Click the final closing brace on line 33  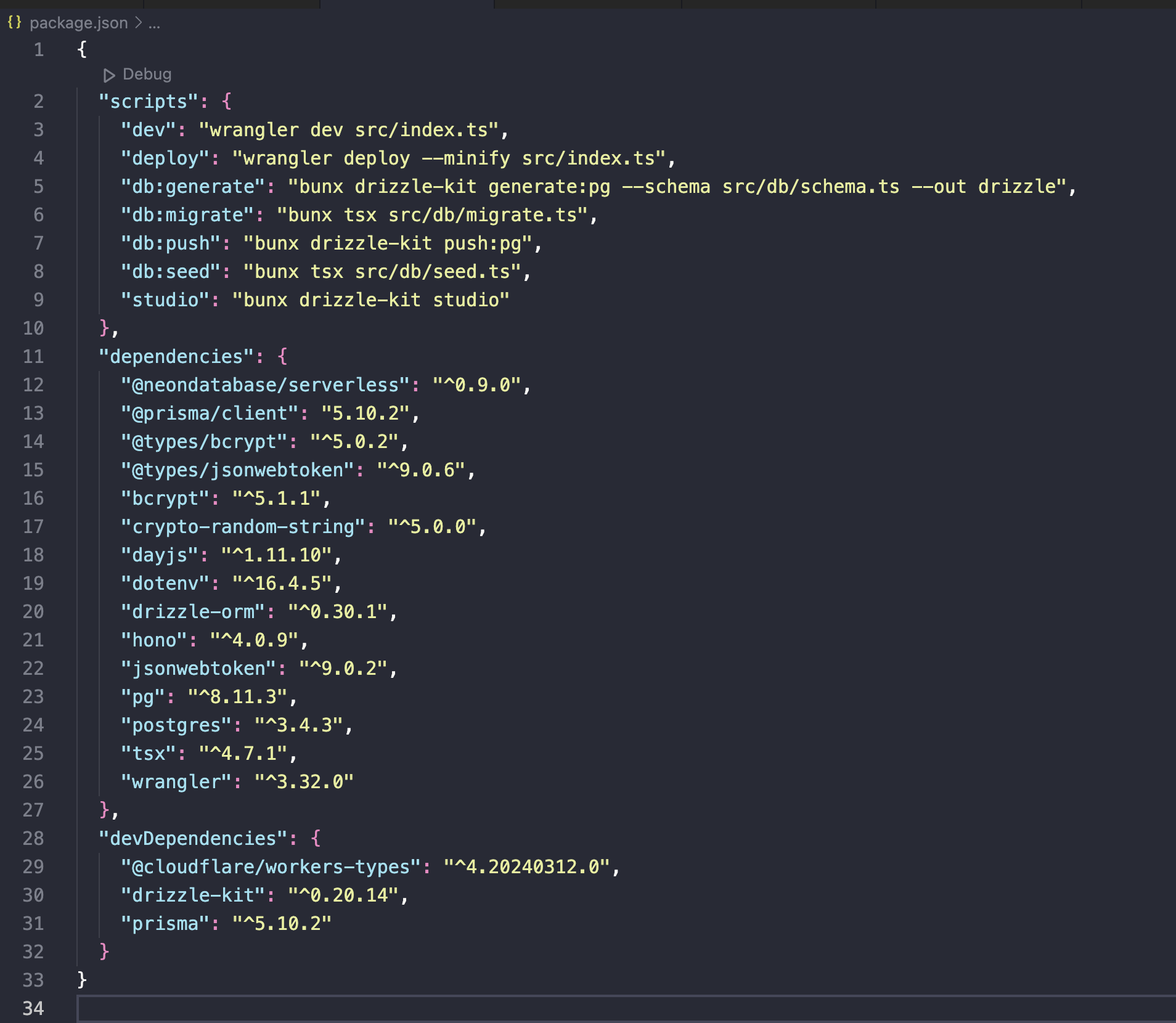click(x=82, y=980)
